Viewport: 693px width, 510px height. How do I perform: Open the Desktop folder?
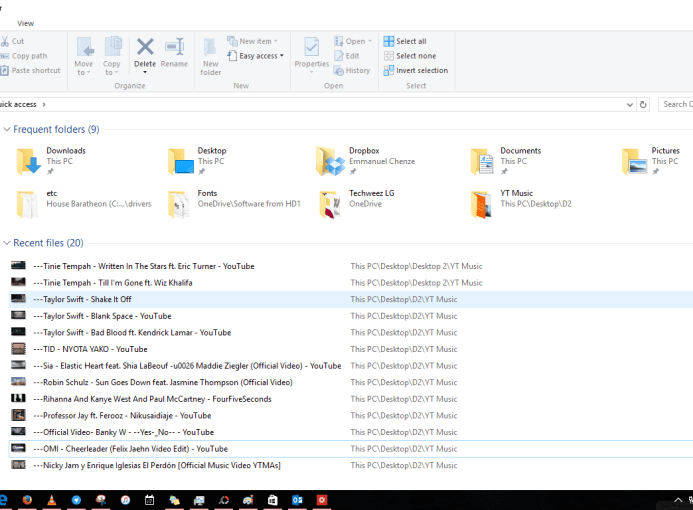point(197,161)
